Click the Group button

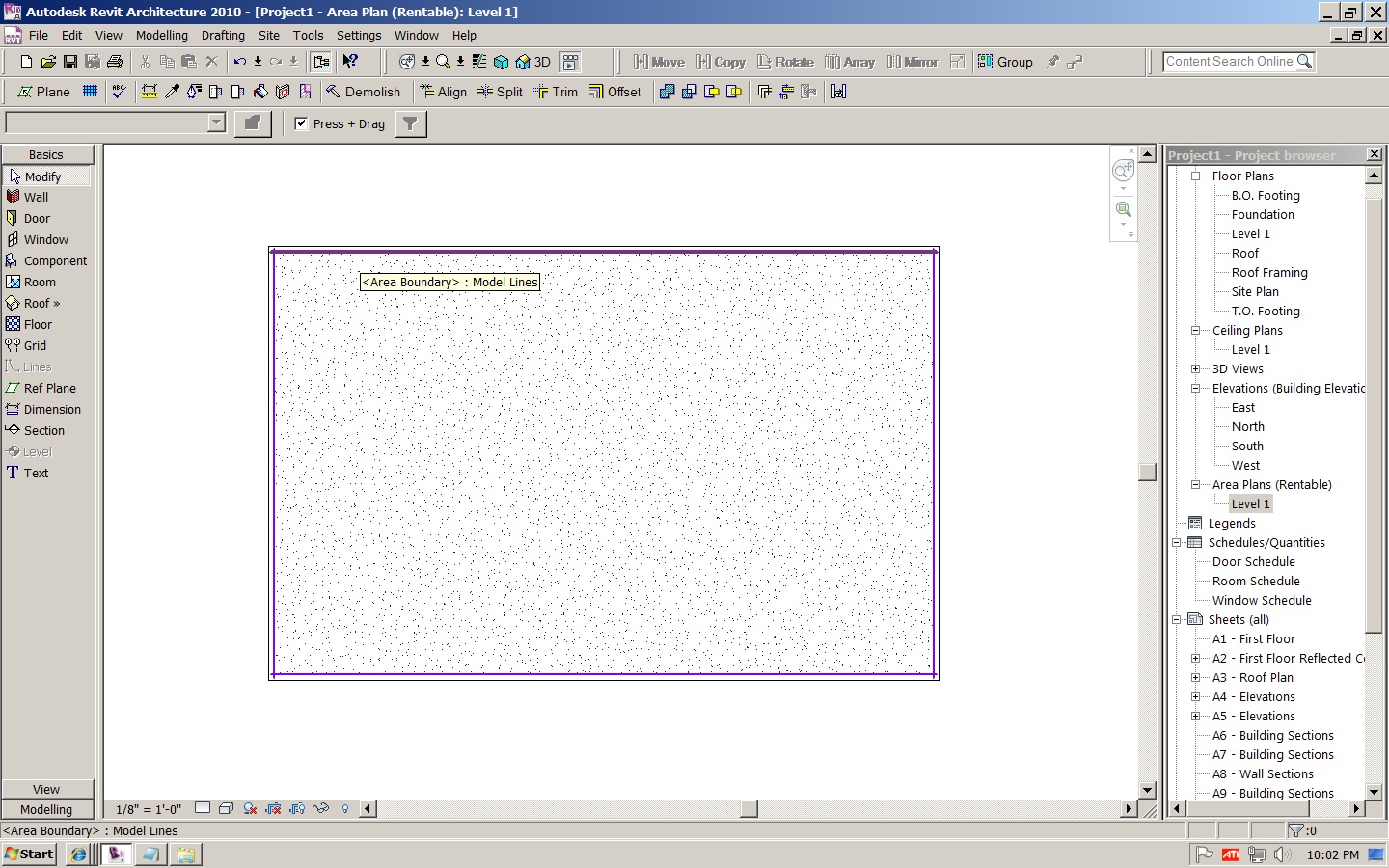pos(1005,62)
